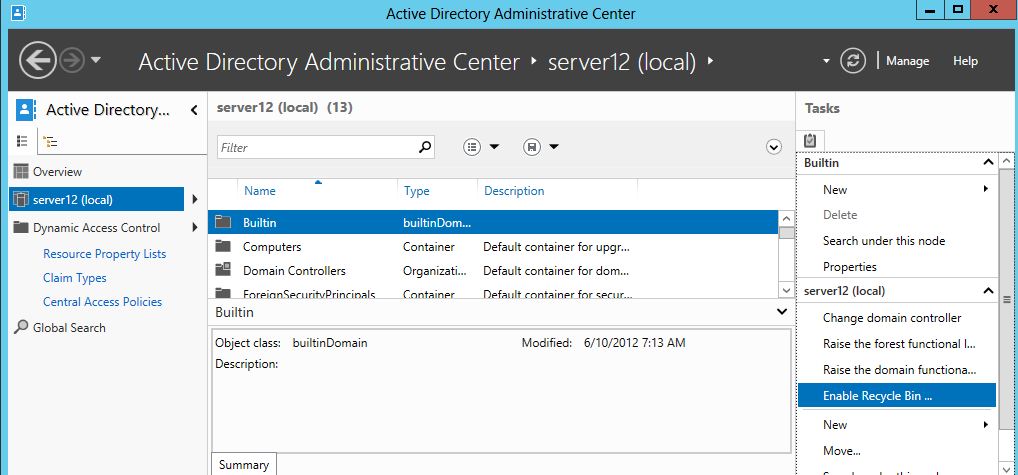Select the Summary tab
1018x475 pixels.
coord(243,464)
